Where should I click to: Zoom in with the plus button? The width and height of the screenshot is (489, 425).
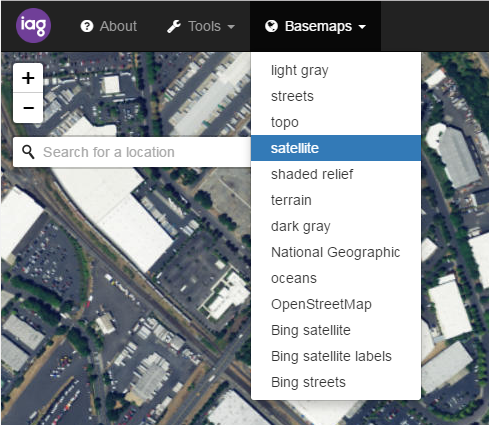click(28, 78)
